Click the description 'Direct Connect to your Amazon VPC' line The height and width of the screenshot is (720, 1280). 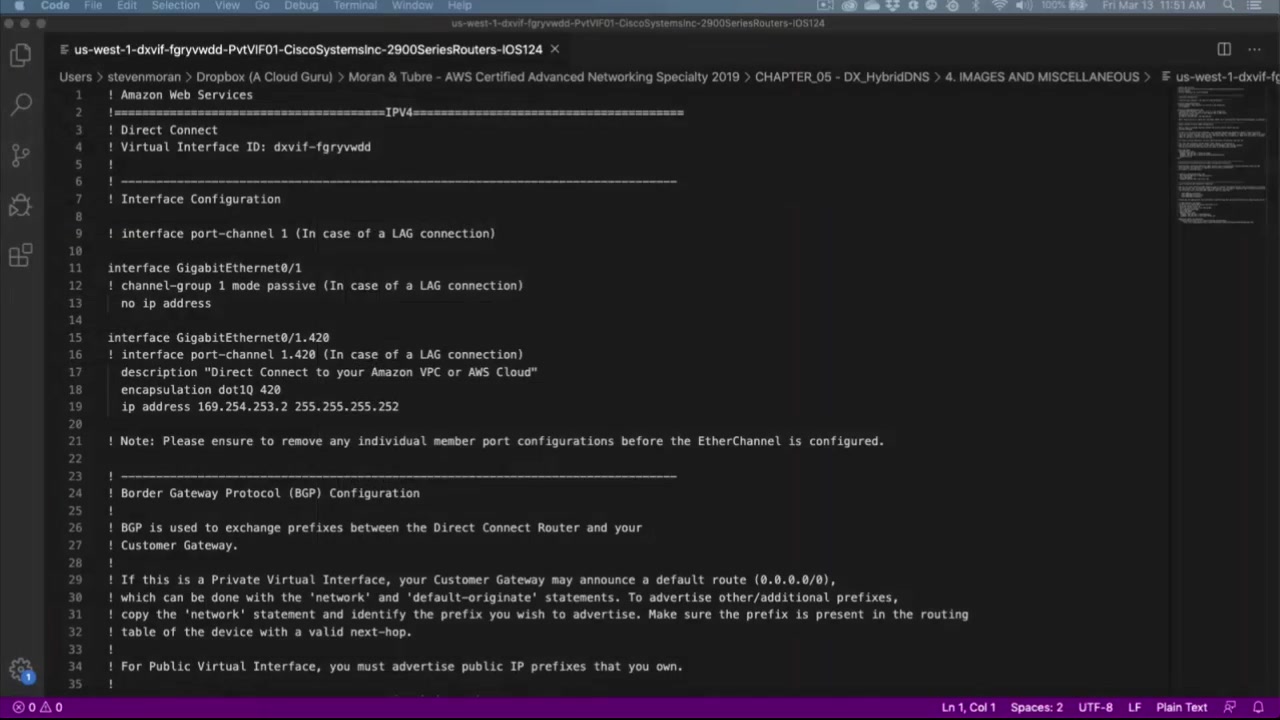(329, 372)
